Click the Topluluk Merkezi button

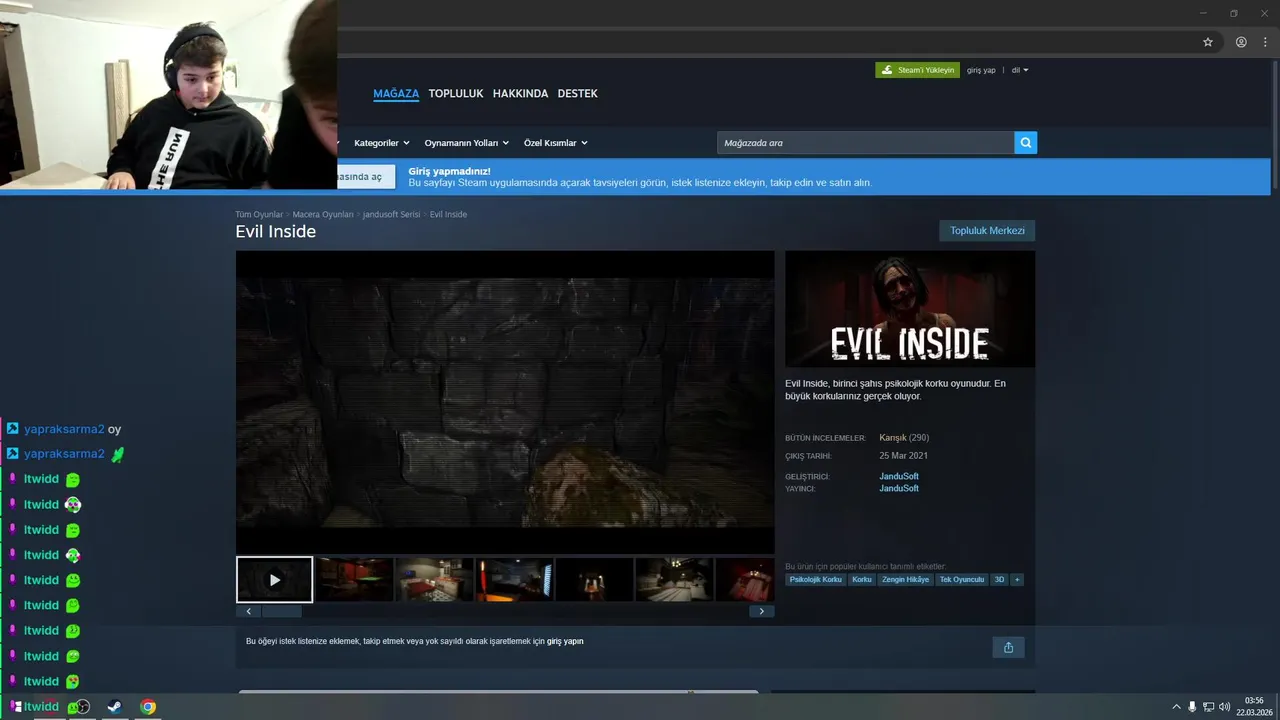[x=987, y=231]
